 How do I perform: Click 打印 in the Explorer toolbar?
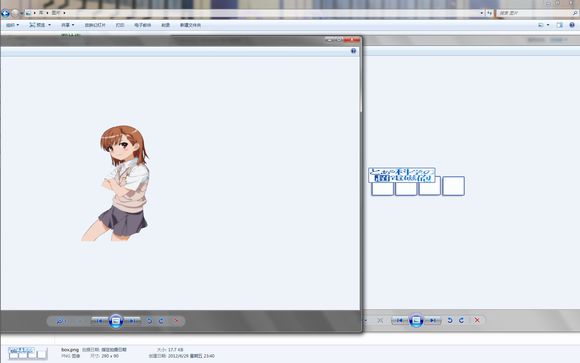pos(119,25)
